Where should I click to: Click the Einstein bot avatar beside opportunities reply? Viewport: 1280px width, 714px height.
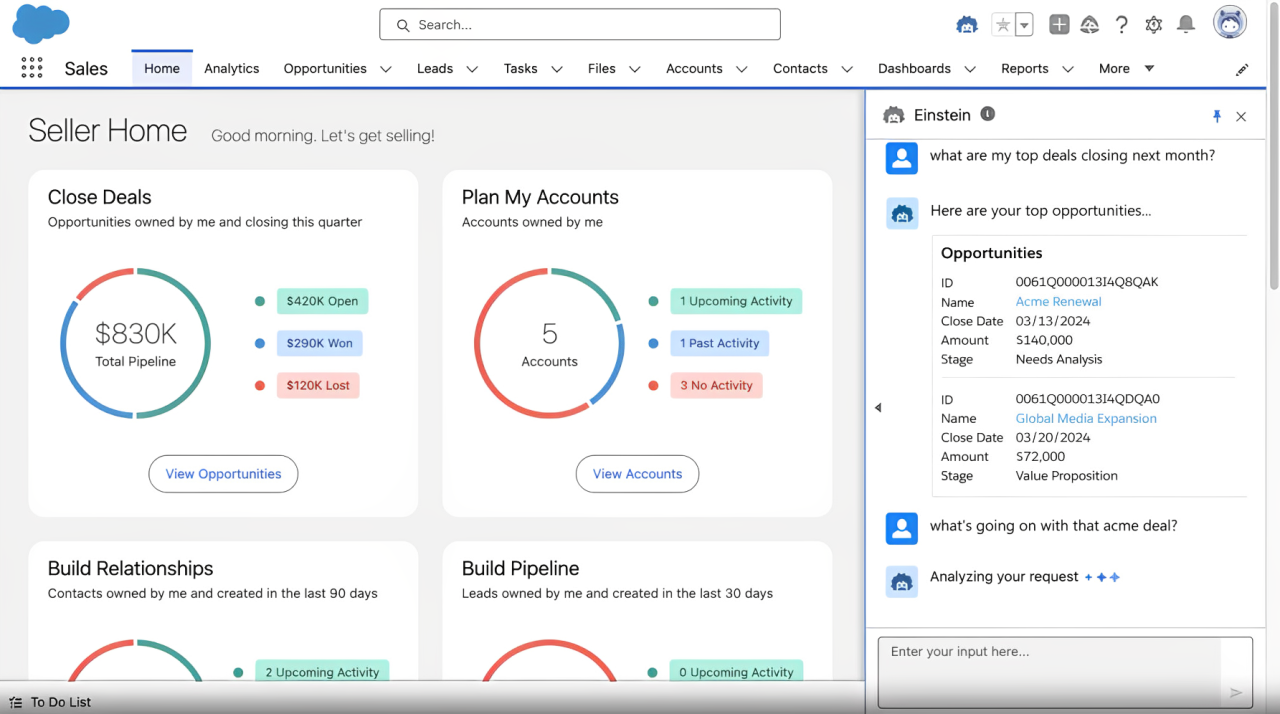[x=902, y=213]
